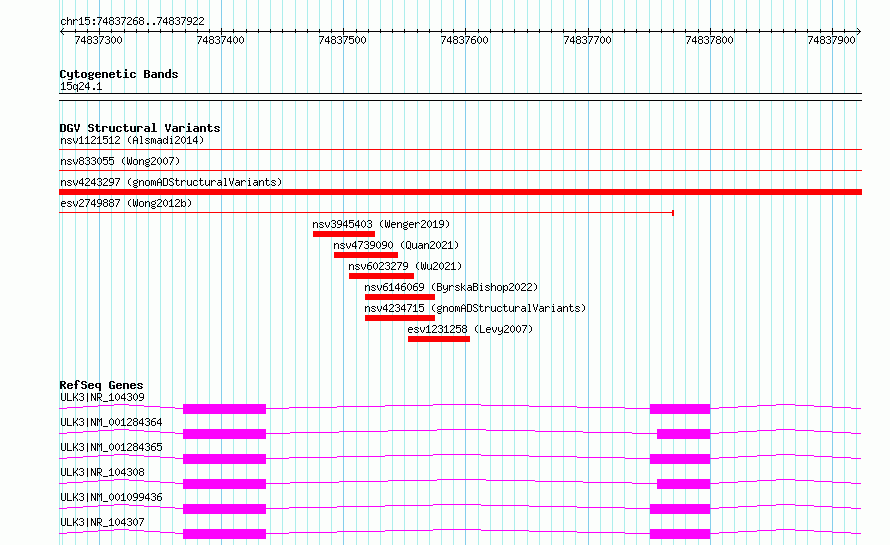Click the ULK3|NM_001099436 transcript label
Screen dimensions: 890x545
(x=111, y=497)
